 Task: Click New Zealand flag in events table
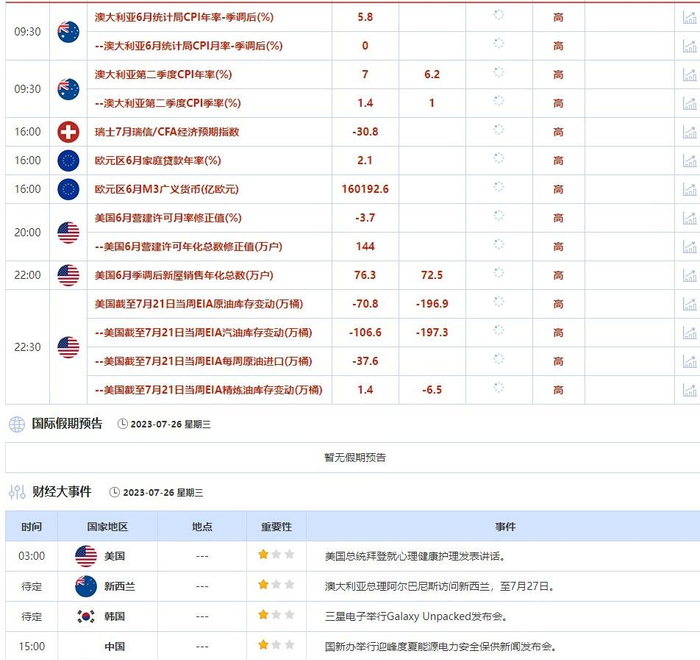(x=86, y=586)
